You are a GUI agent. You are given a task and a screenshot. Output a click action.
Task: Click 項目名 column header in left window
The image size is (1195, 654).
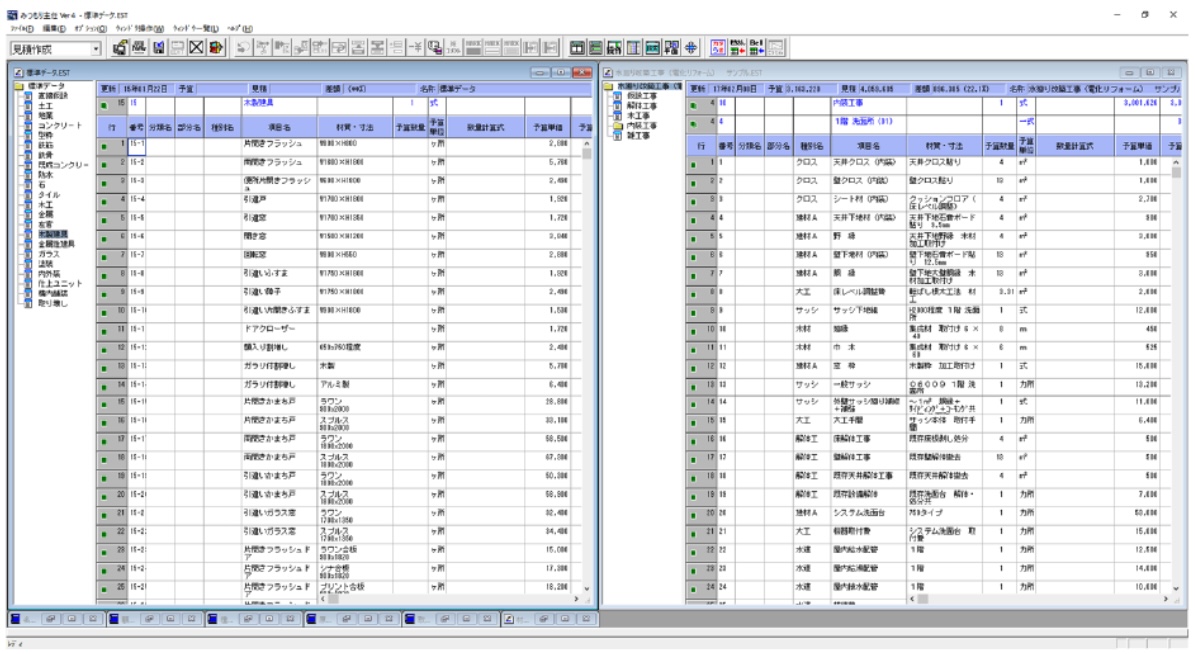click(278, 127)
